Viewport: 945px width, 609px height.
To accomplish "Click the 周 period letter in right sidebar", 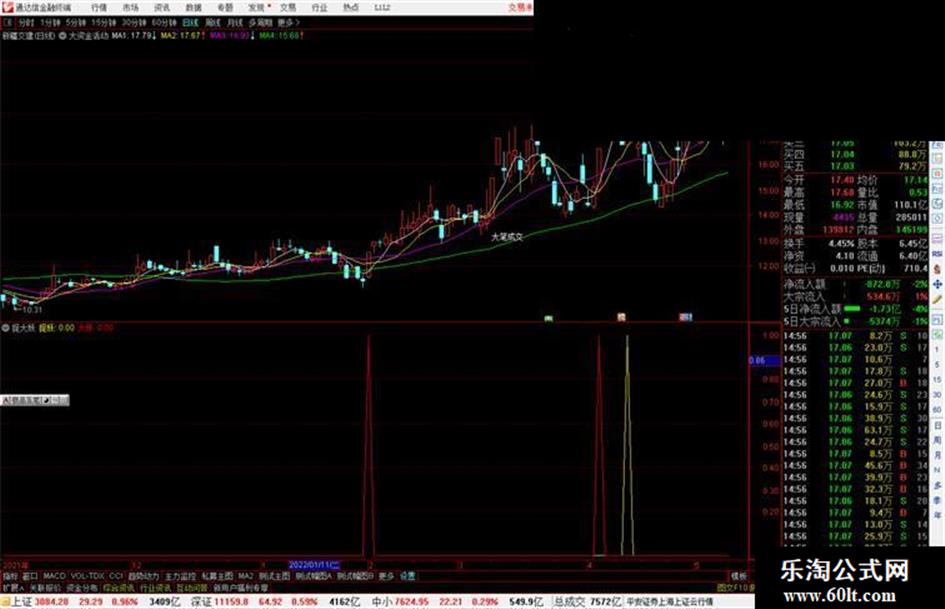I will [937, 441].
